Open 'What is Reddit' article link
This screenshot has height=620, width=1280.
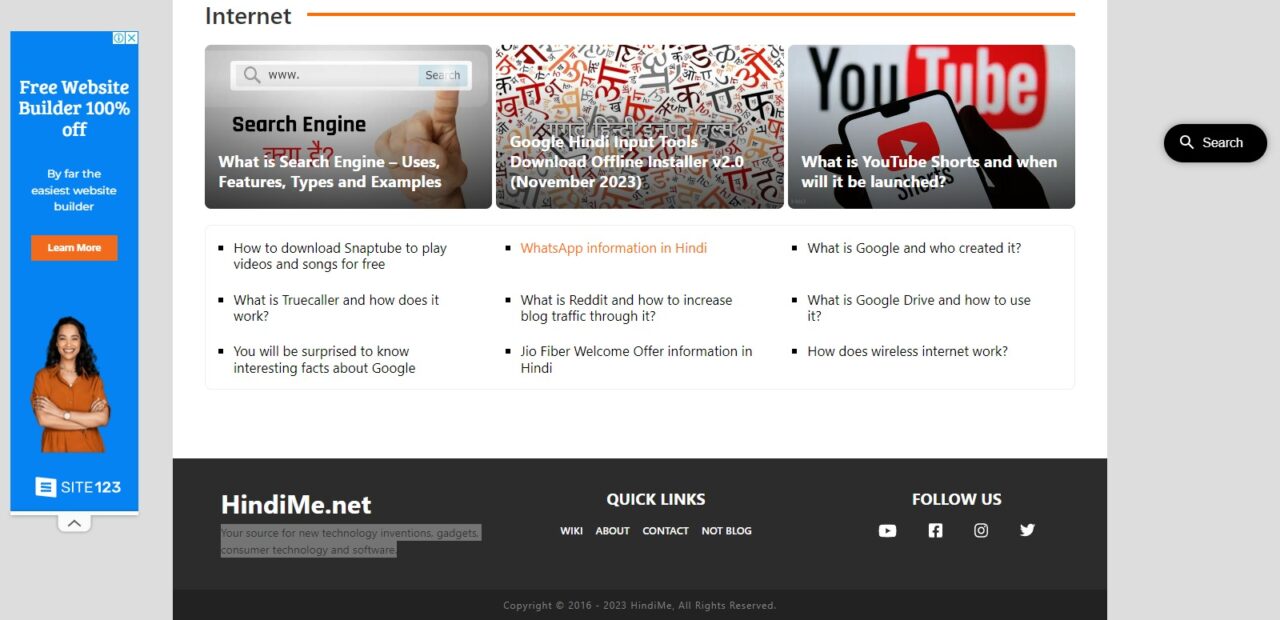[626, 308]
